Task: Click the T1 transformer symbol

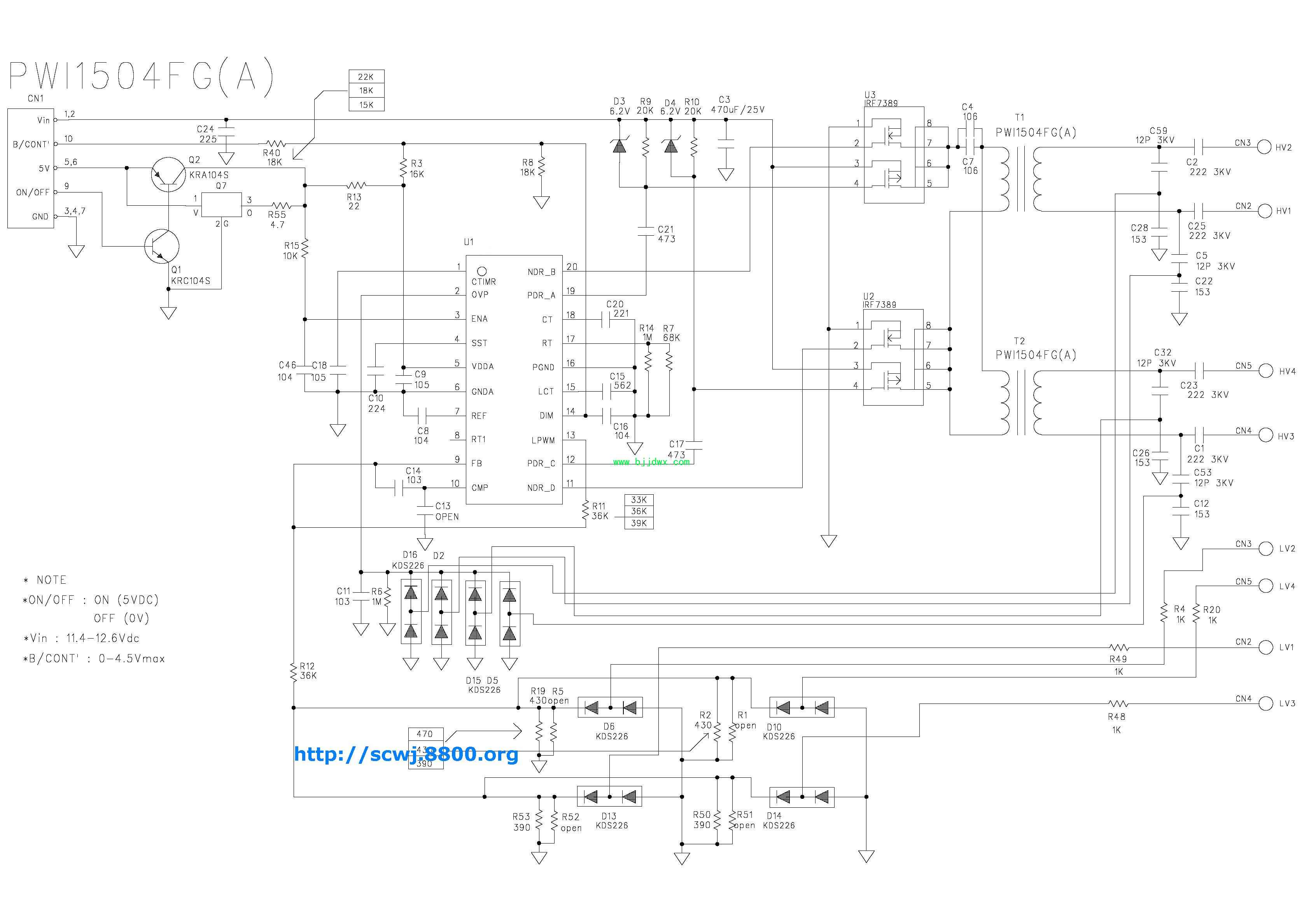Action: coord(1020,179)
